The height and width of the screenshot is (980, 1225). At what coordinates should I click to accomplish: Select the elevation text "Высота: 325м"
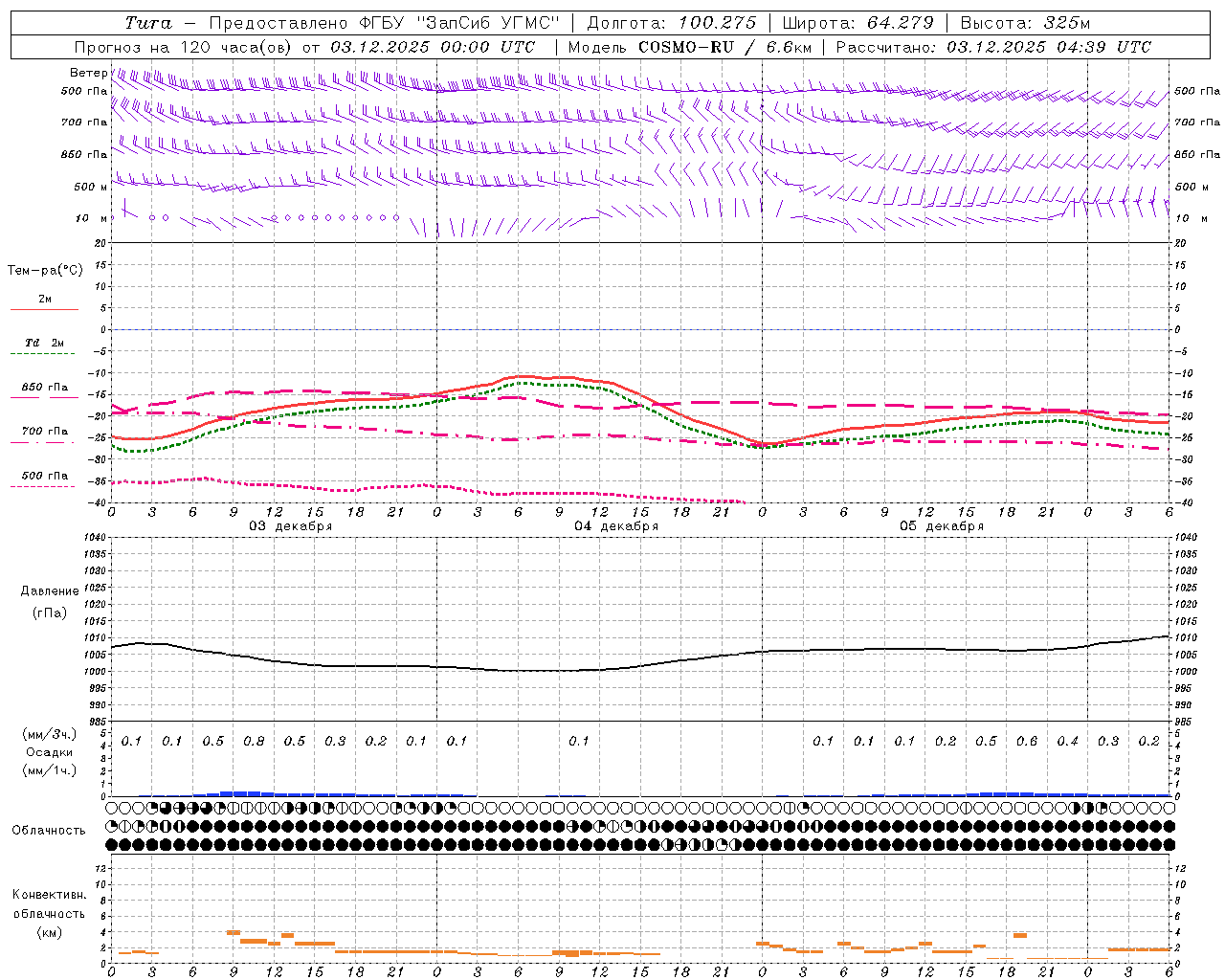[x=1025, y=23]
